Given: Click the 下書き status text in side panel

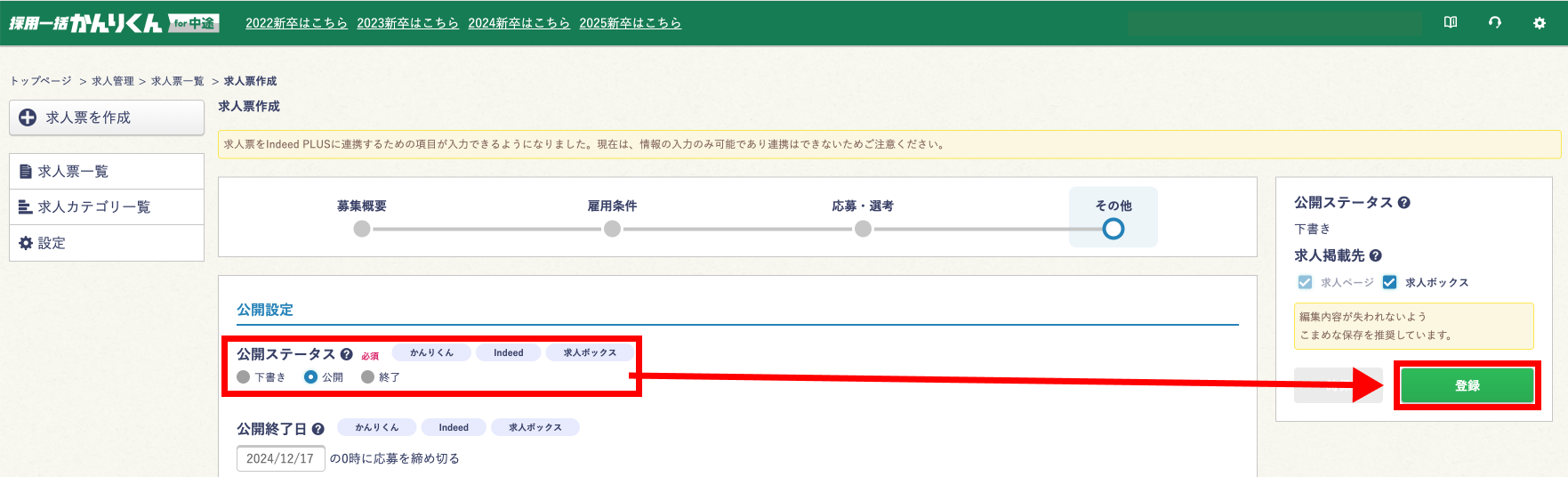Looking at the screenshot, I should click(x=1313, y=229).
